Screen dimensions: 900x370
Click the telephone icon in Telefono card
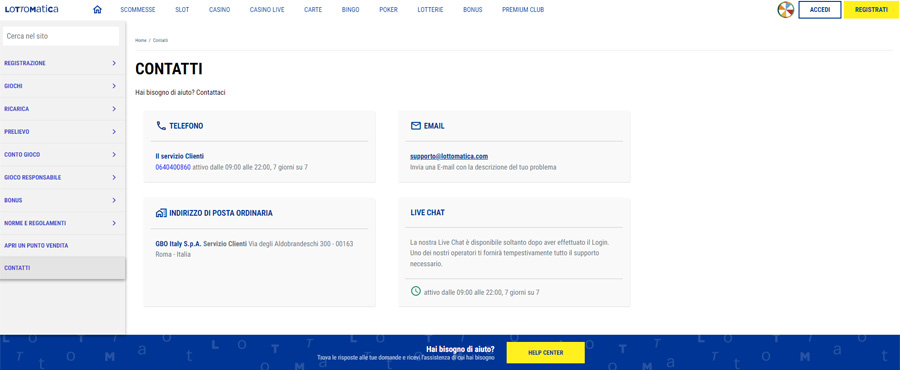coord(161,126)
